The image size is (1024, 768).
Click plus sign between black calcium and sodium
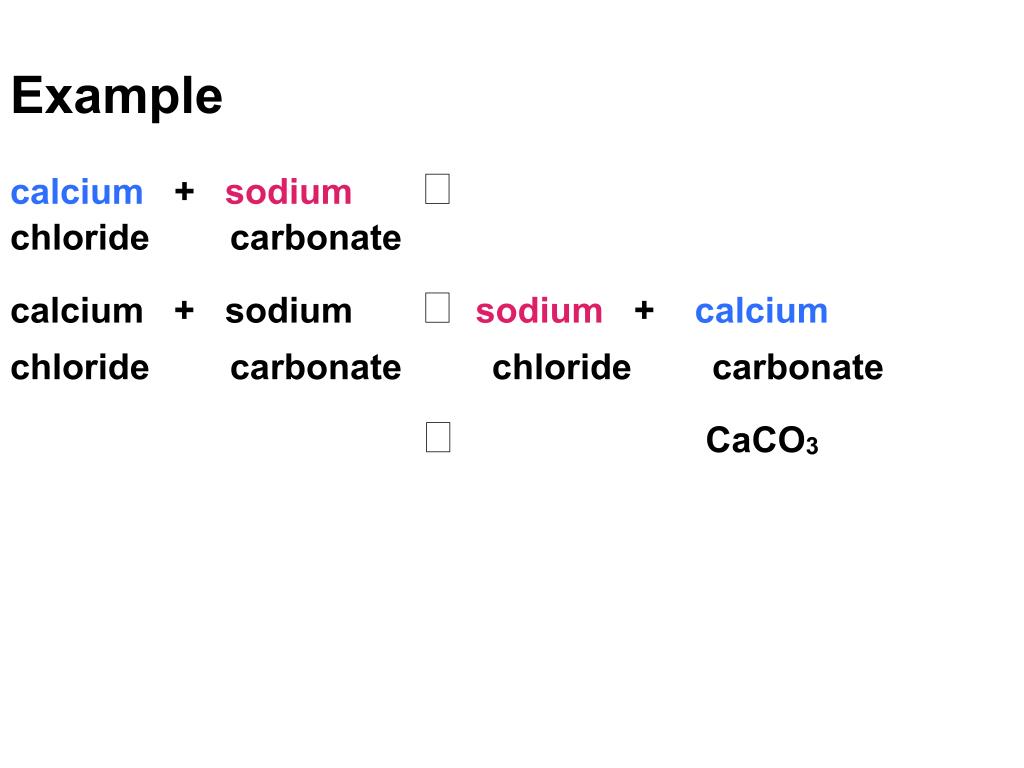coord(184,310)
